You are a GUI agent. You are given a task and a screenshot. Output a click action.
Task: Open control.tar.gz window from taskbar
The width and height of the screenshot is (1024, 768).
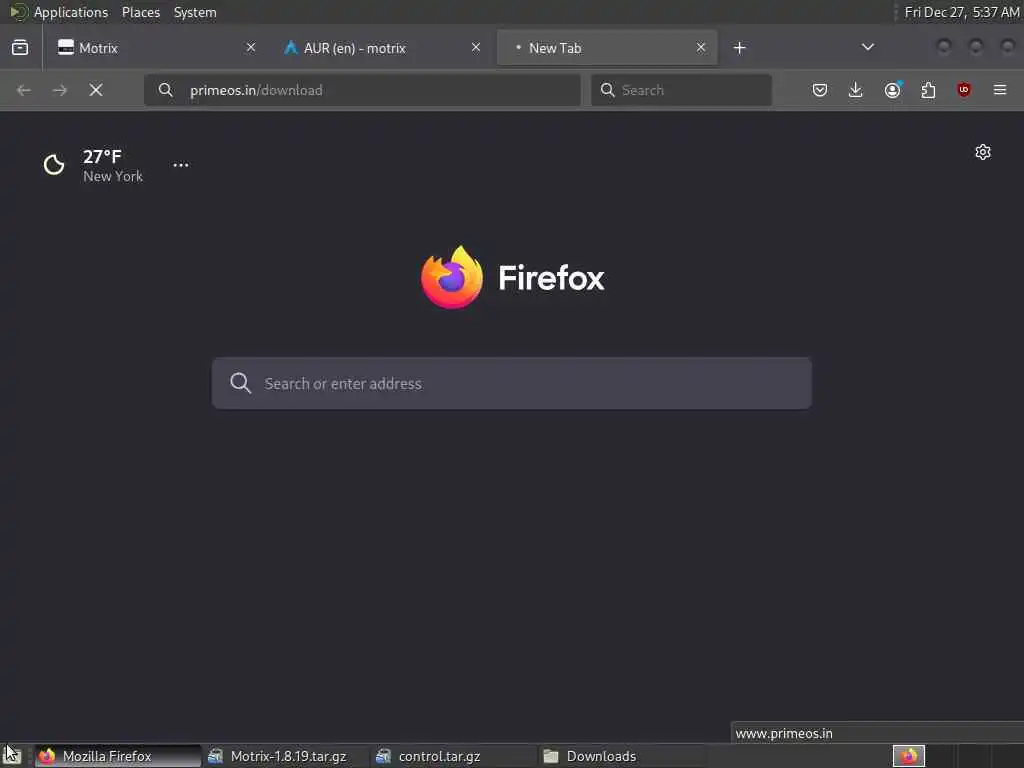click(454, 756)
